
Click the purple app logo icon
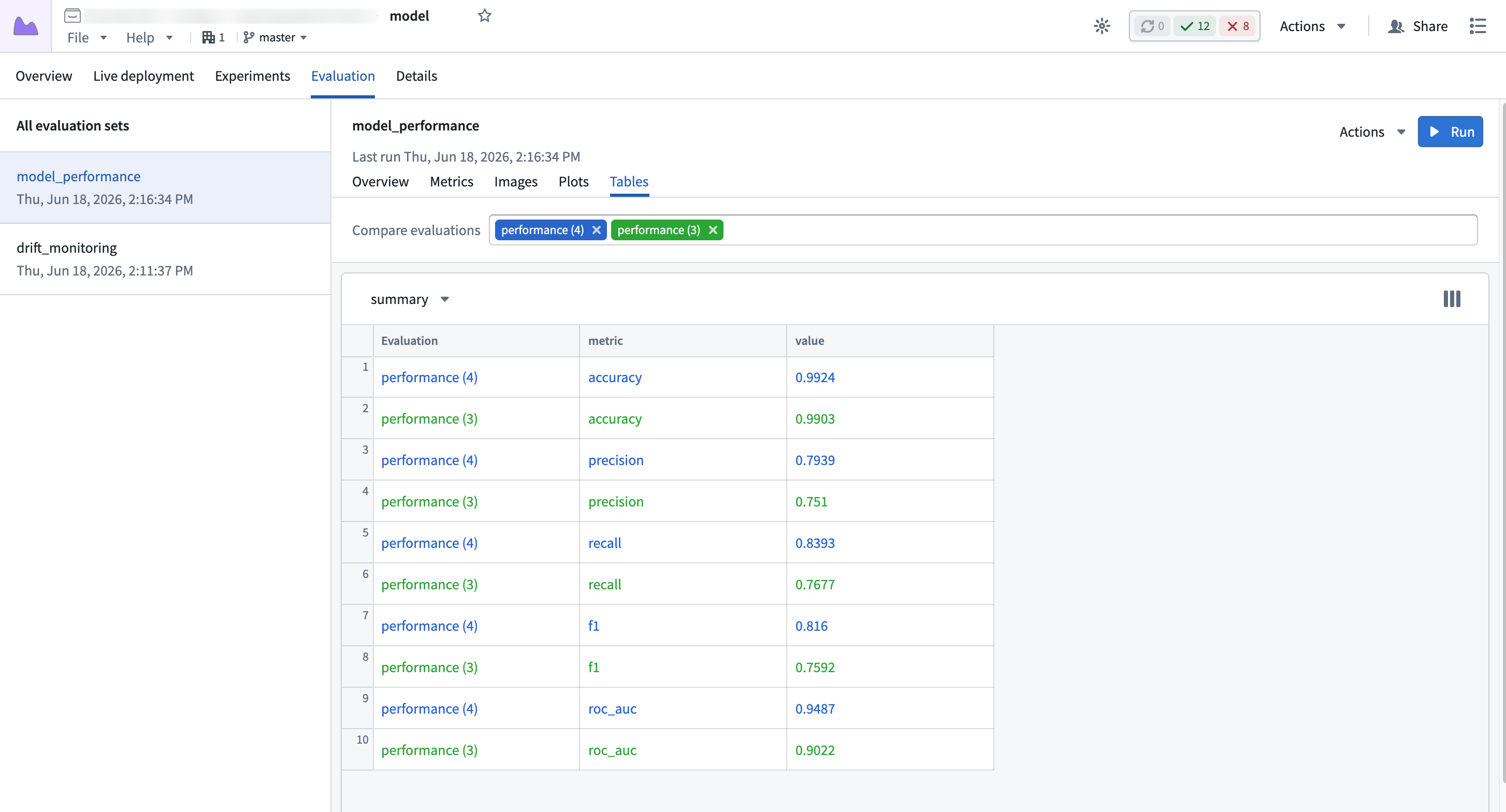tap(25, 26)
